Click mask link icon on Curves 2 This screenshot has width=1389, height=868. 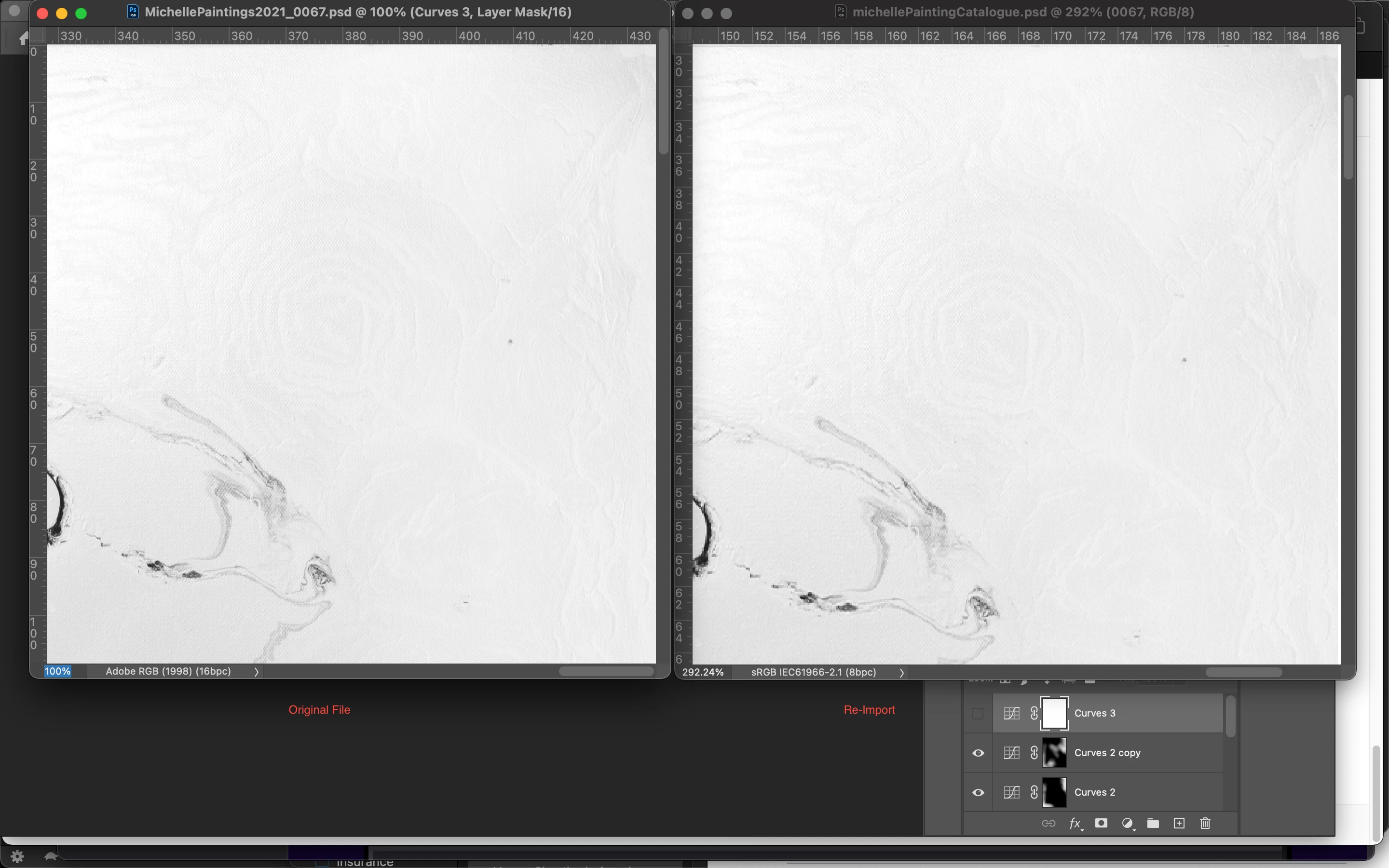click(1034, 792)
